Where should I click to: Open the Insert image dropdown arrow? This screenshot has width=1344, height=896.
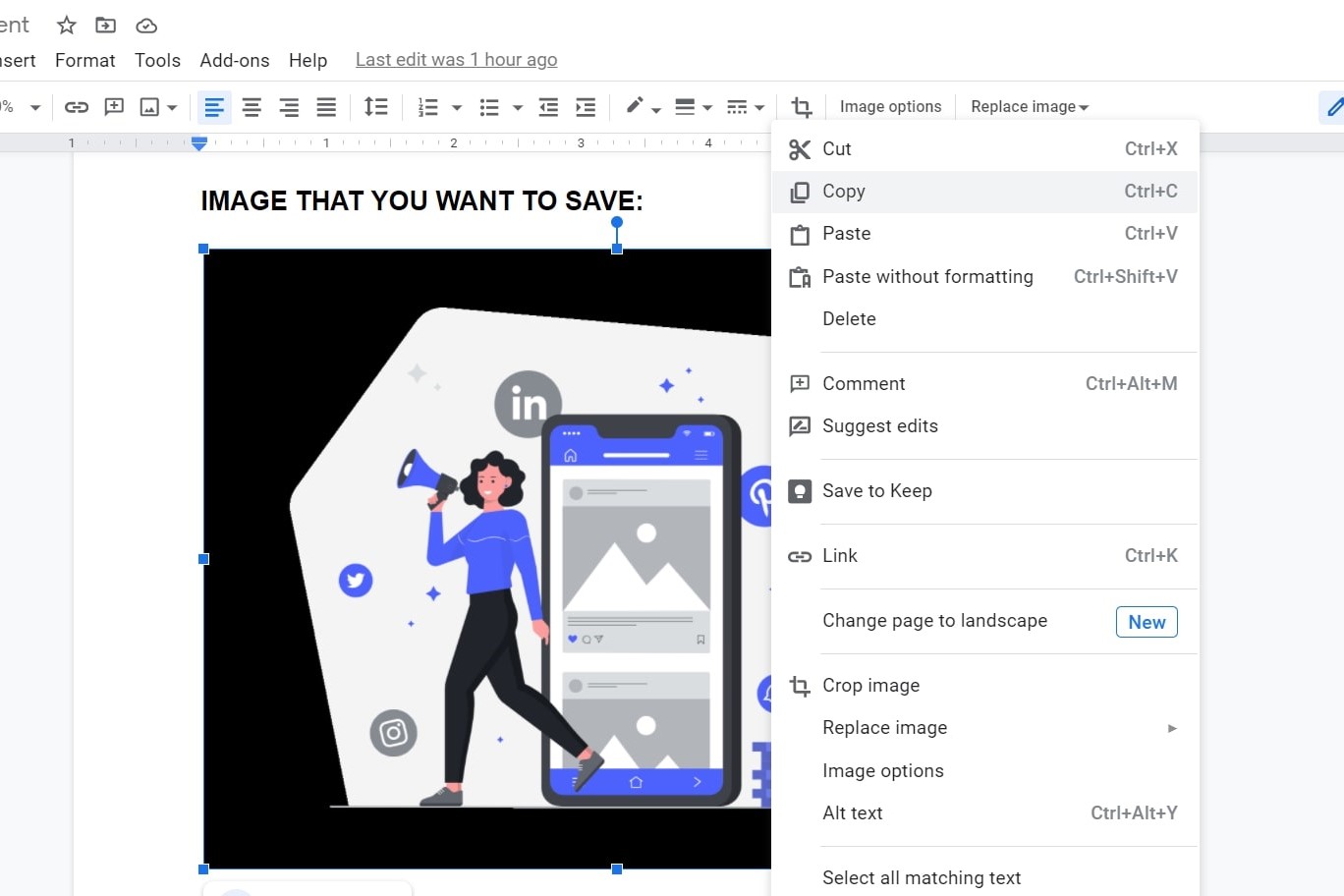coord(172,107)
